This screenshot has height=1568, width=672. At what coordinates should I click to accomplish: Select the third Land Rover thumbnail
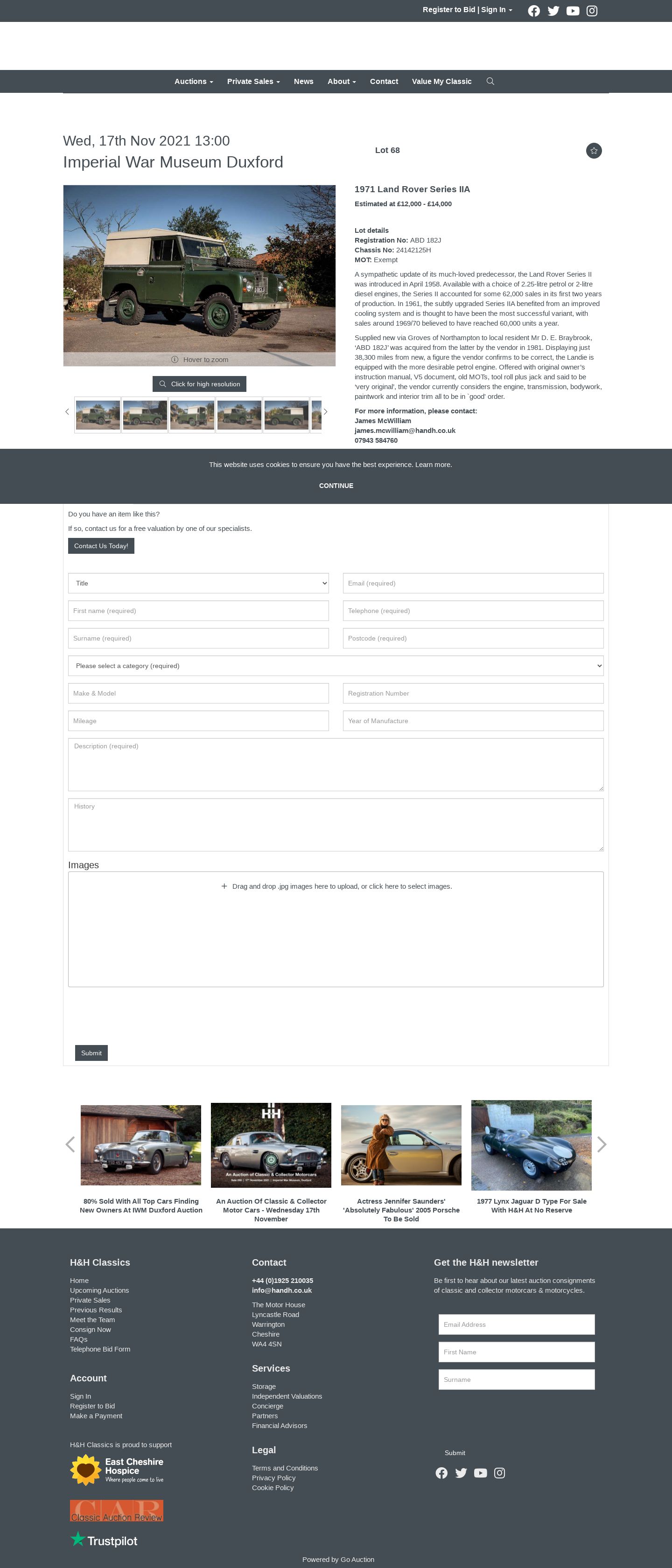[x=192, y=415]
